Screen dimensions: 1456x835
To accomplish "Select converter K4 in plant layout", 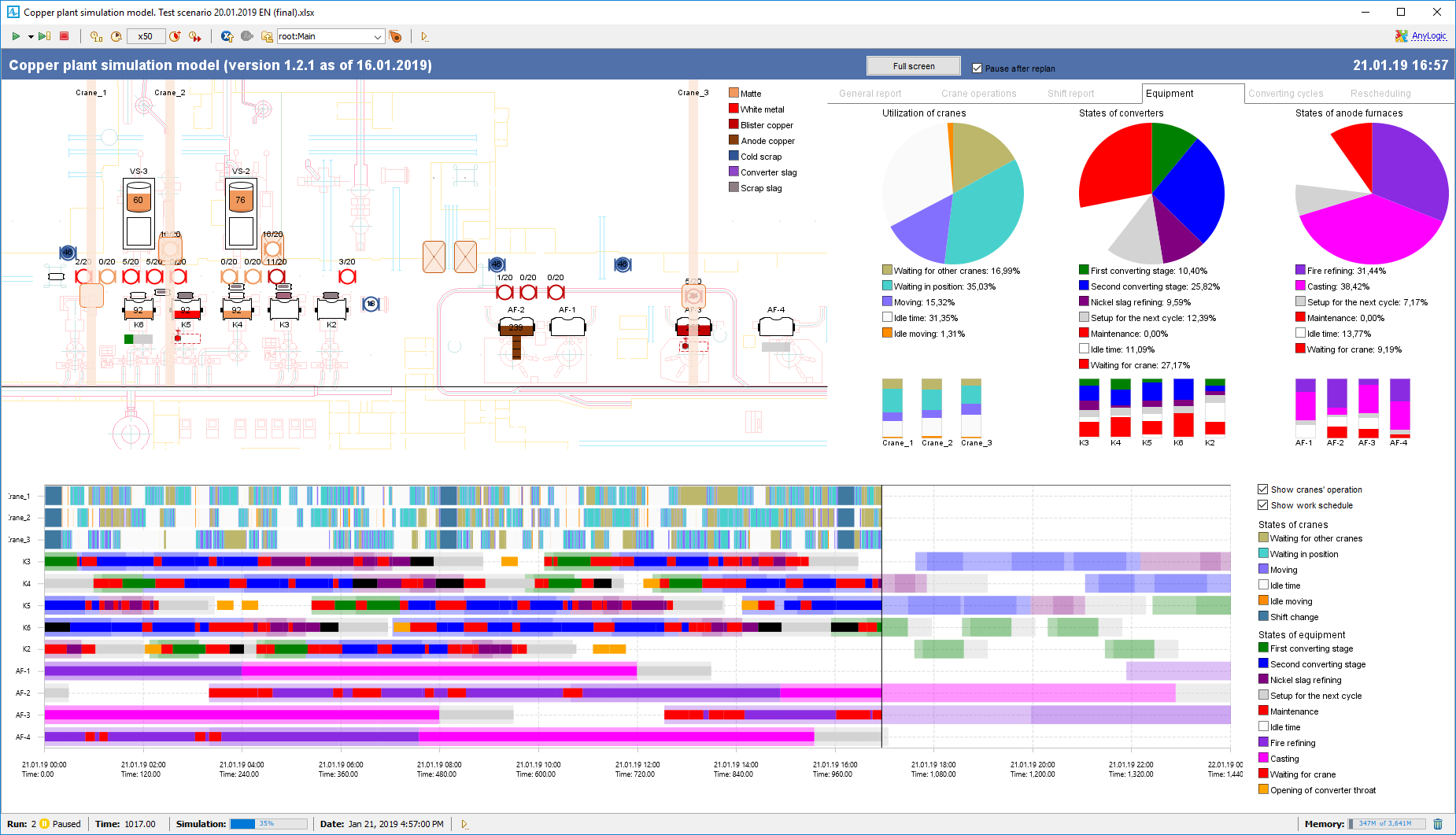I will click(237, 308).
